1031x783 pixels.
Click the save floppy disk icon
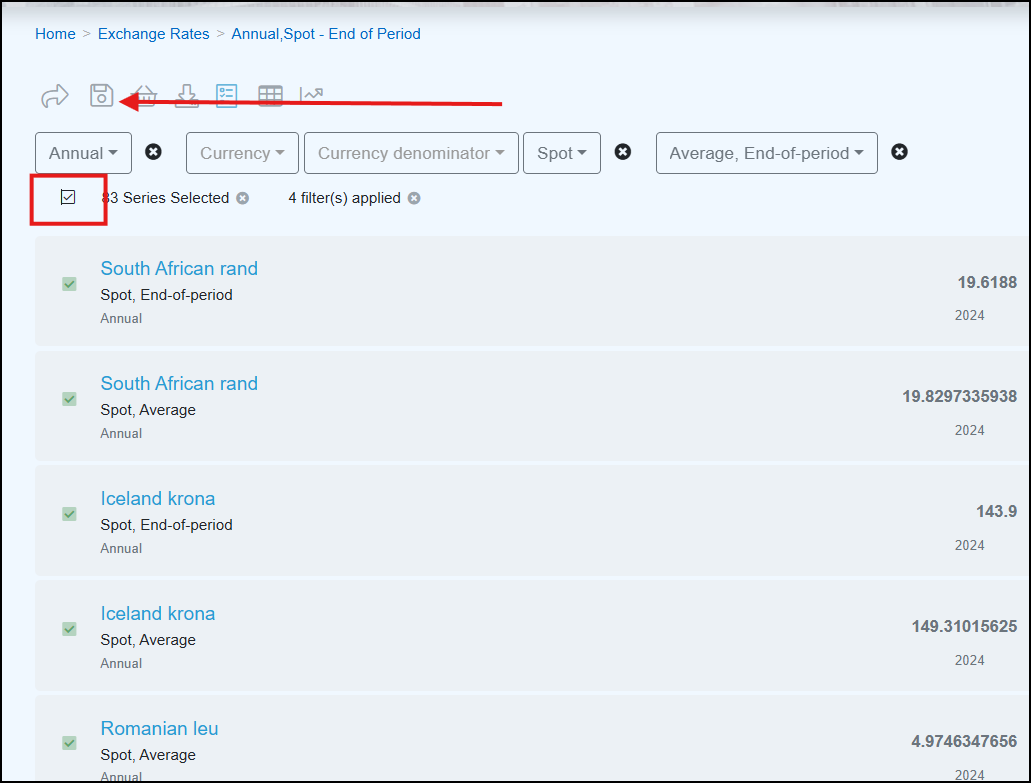pyautogui.click(x=101, y=95)
